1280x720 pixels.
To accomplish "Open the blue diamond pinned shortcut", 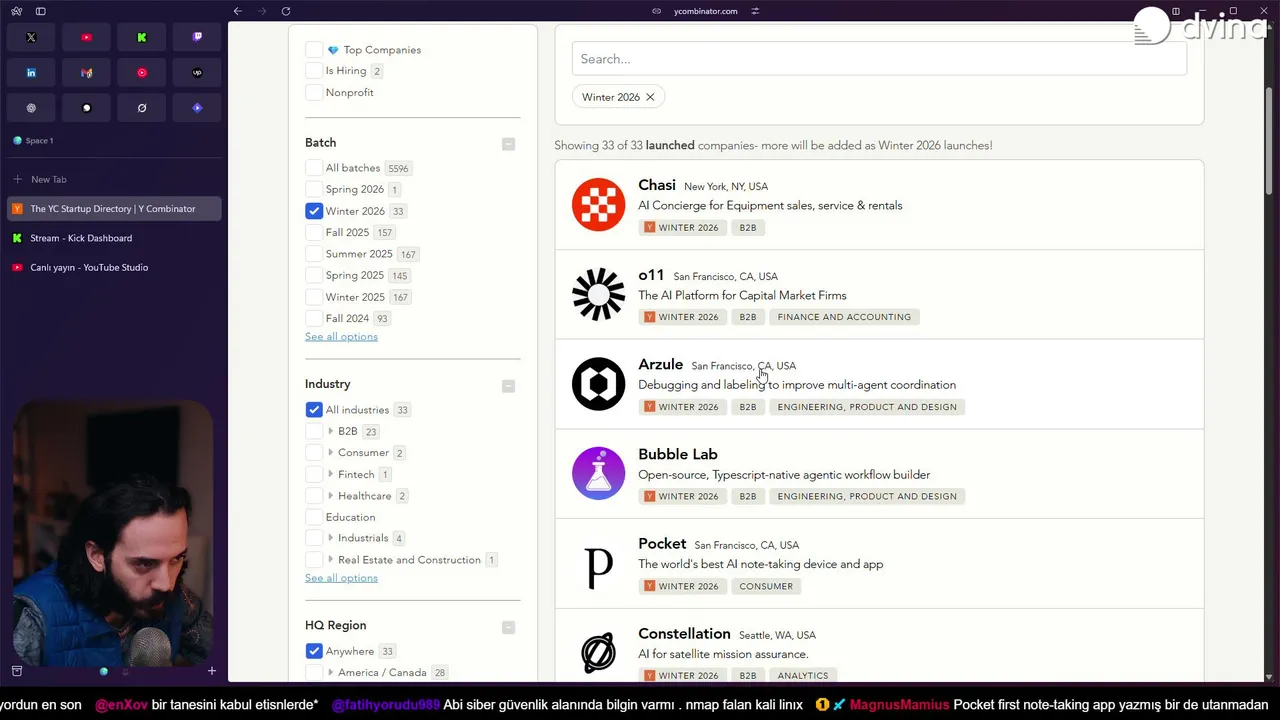I will [197, 108].
